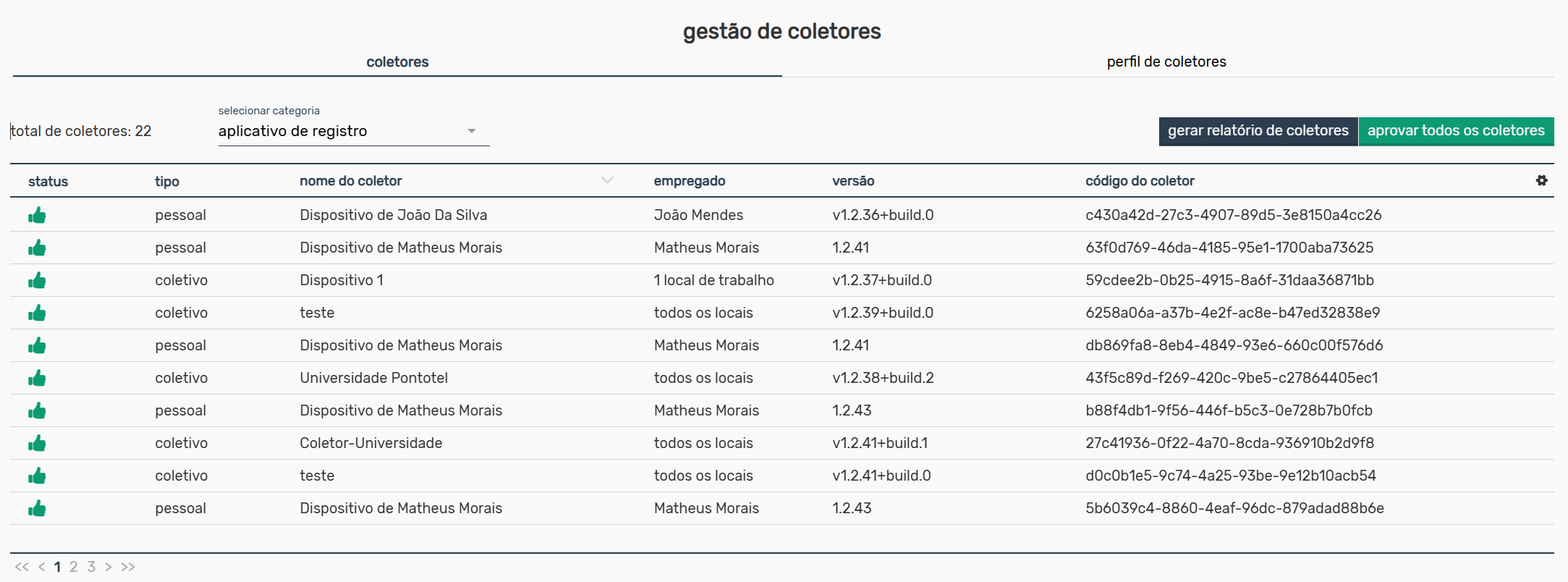The height and width of the screenshot is (582, 1568).
Task: Open table column settings gear icon
Action: (1541, 180)
